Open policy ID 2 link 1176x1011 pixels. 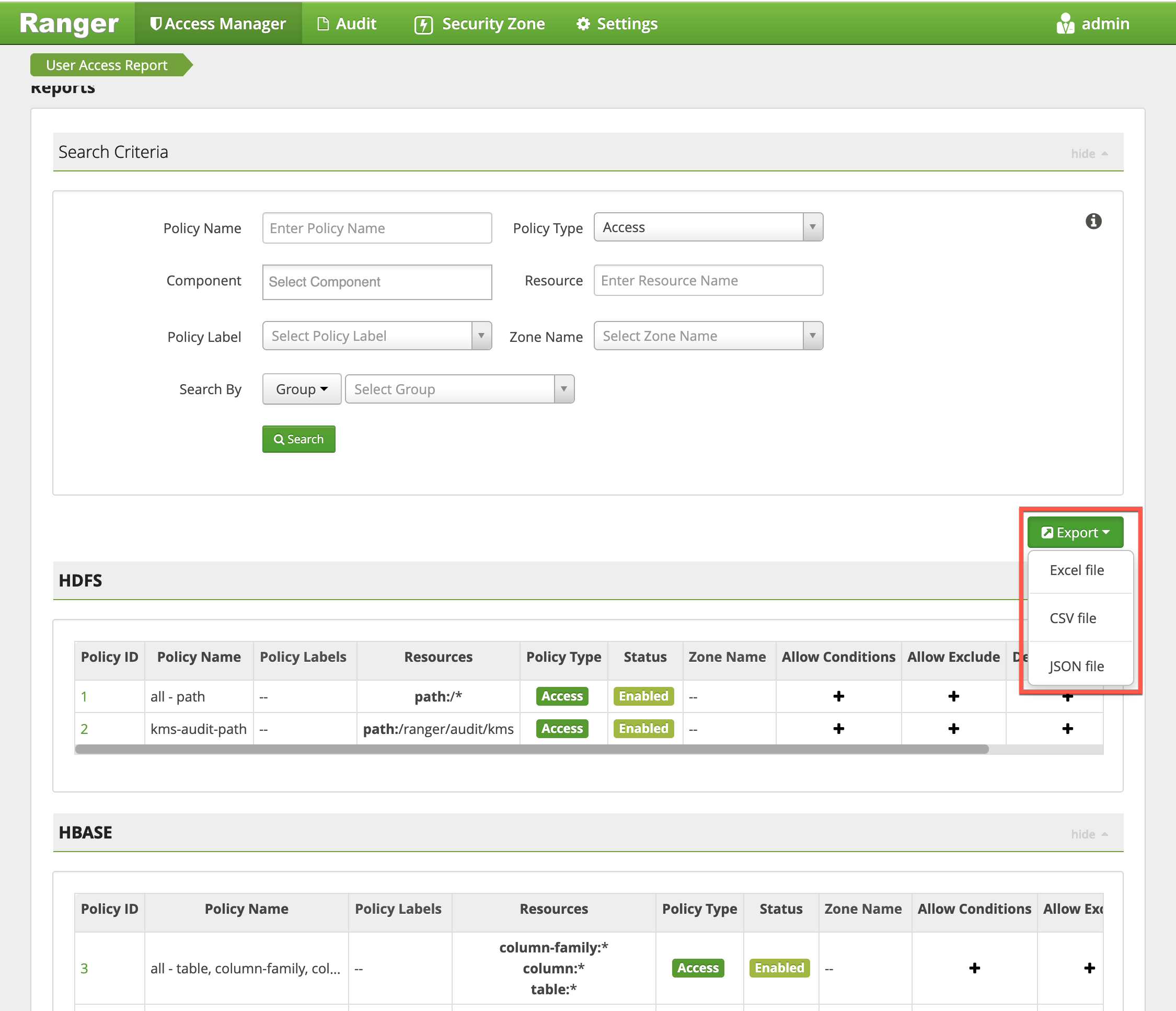pyautogui.click(x=84, y=729)
